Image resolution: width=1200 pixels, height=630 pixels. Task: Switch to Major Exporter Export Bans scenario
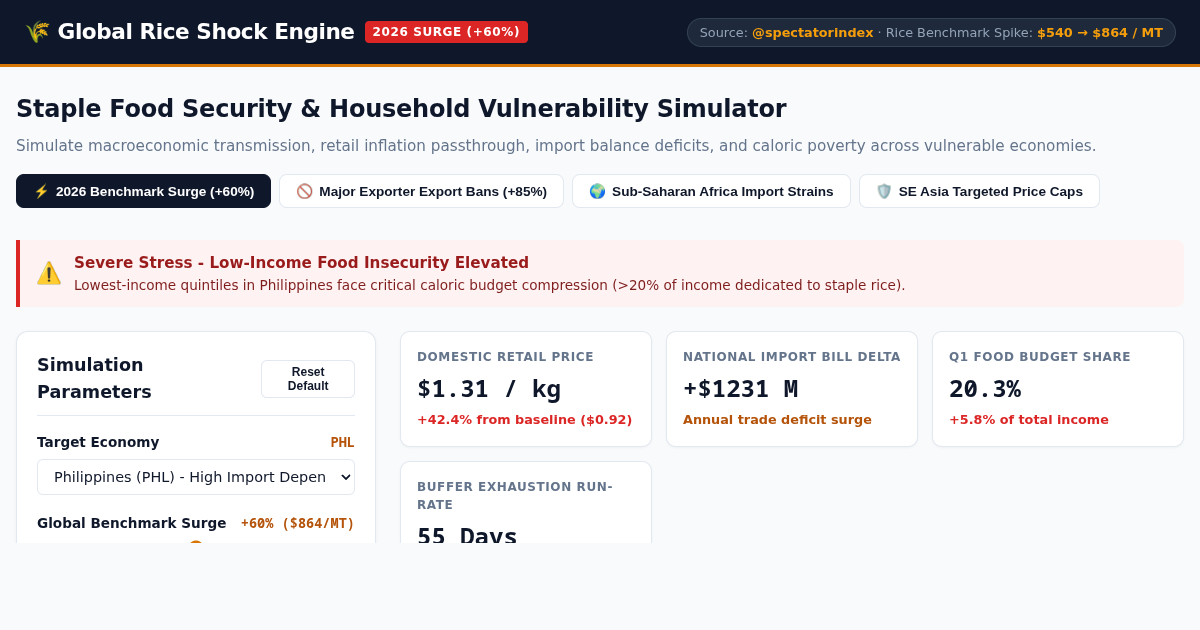click(x=421, y=191)
